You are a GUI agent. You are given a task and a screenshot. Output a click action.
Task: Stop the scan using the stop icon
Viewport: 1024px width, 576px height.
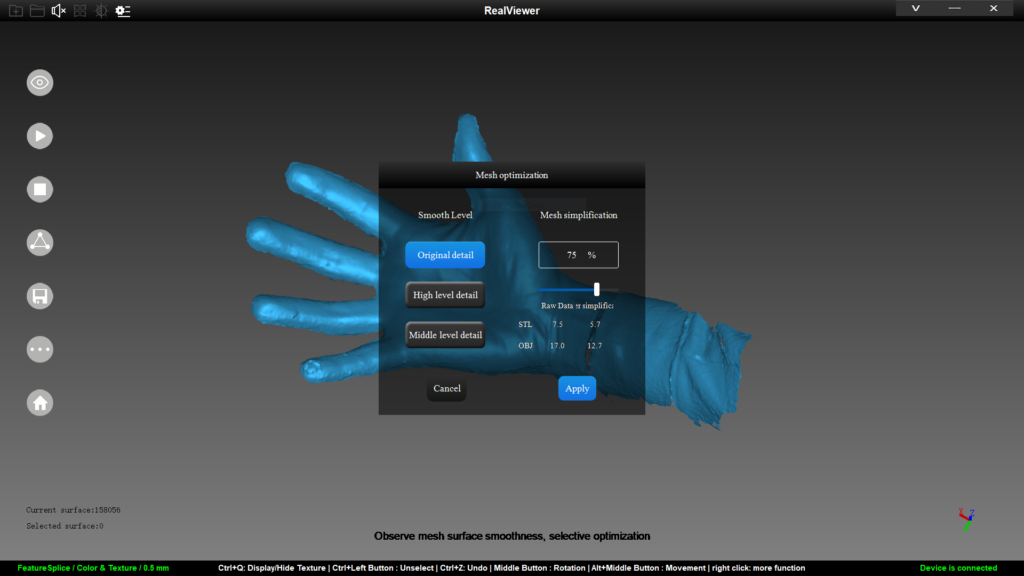(x=40, y=188)
